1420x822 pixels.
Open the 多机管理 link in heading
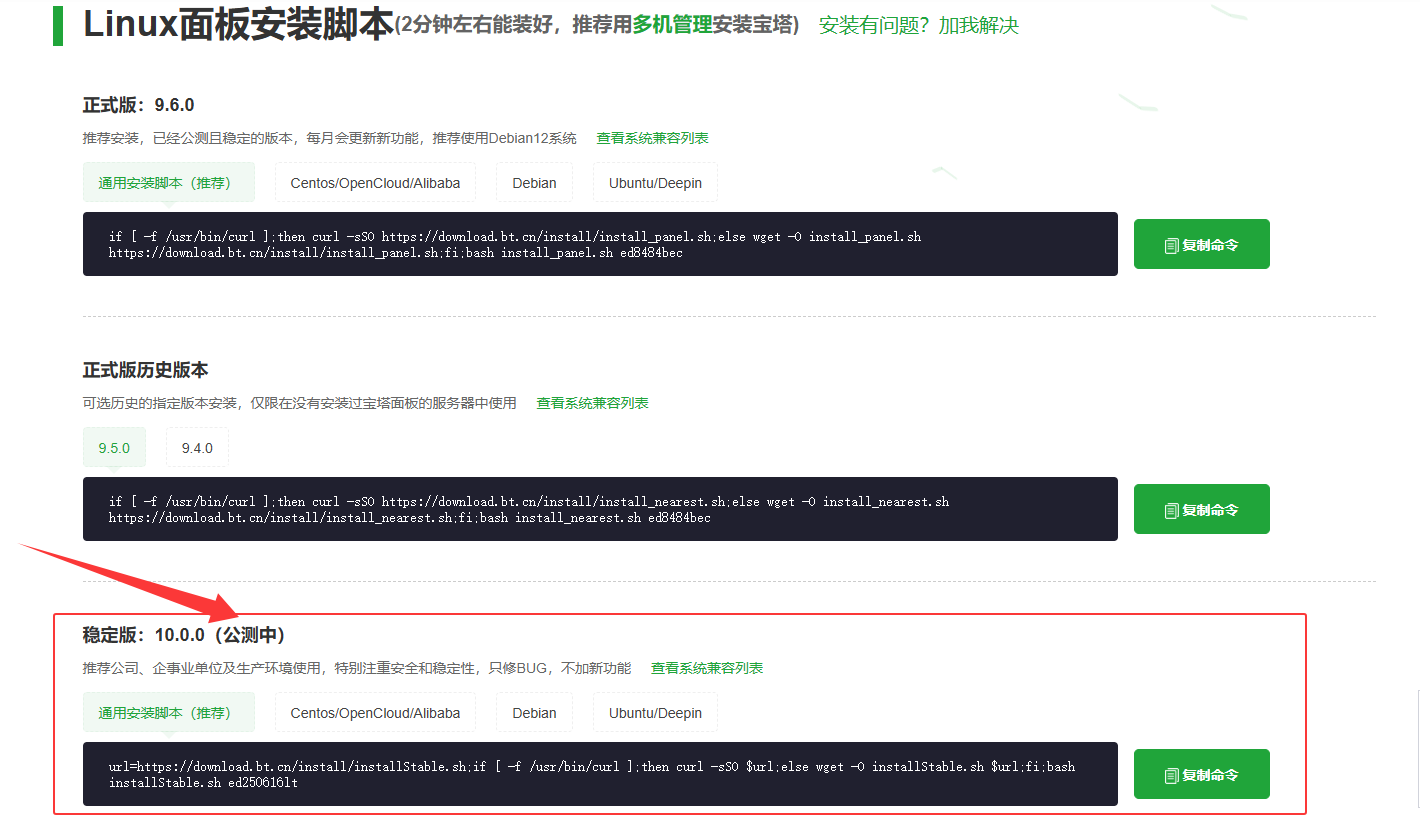tap(672, 25)
